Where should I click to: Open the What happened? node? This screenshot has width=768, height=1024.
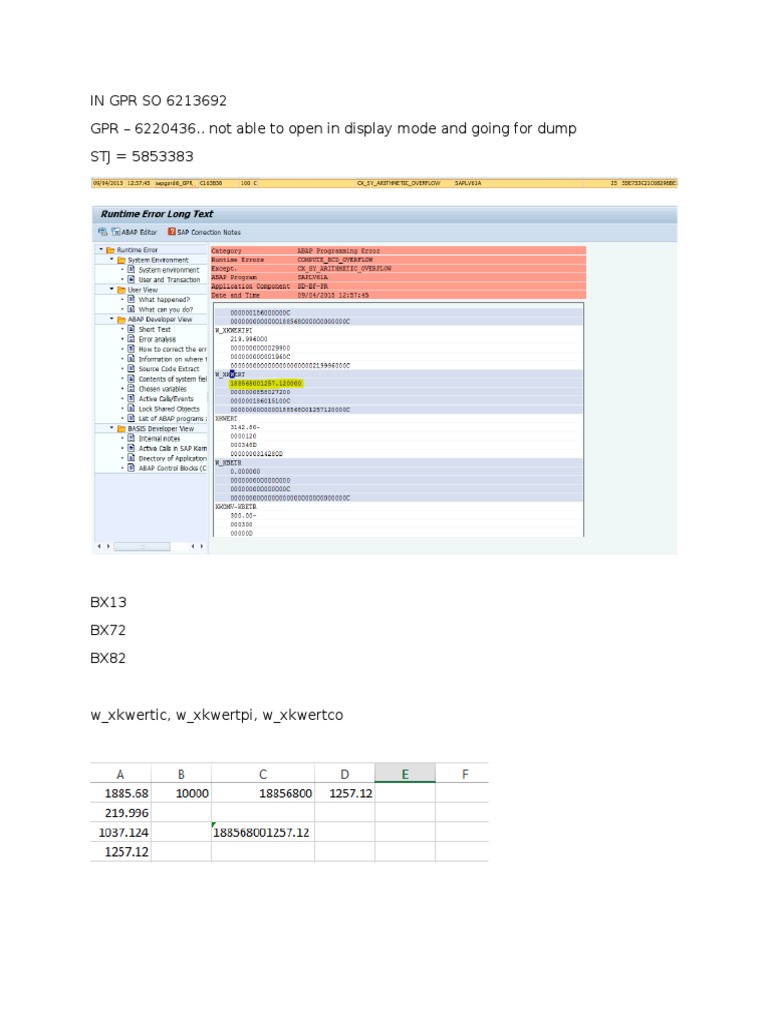point(164,300)
